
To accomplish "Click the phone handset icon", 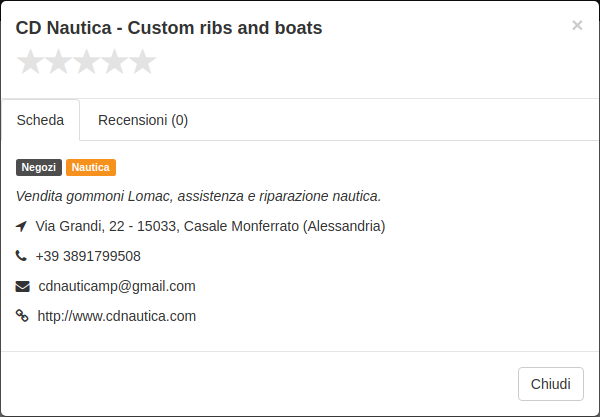I will [21, 256].
